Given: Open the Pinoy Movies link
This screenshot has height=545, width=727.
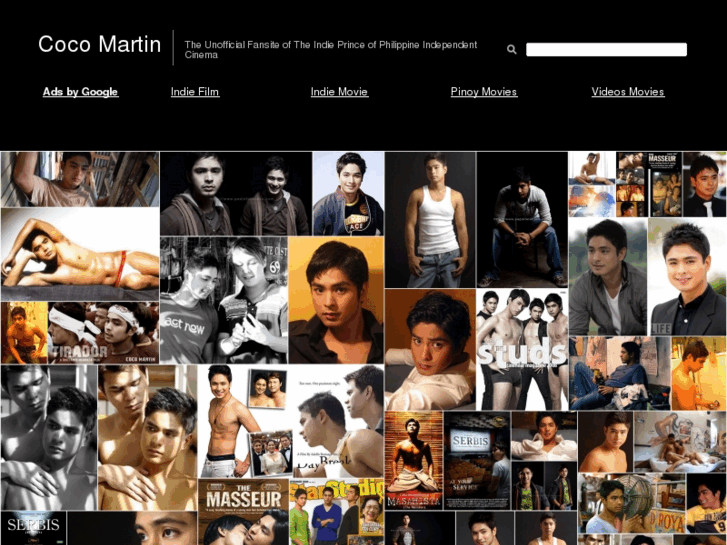Looking at the screenshot, I should tap(484, 92).
